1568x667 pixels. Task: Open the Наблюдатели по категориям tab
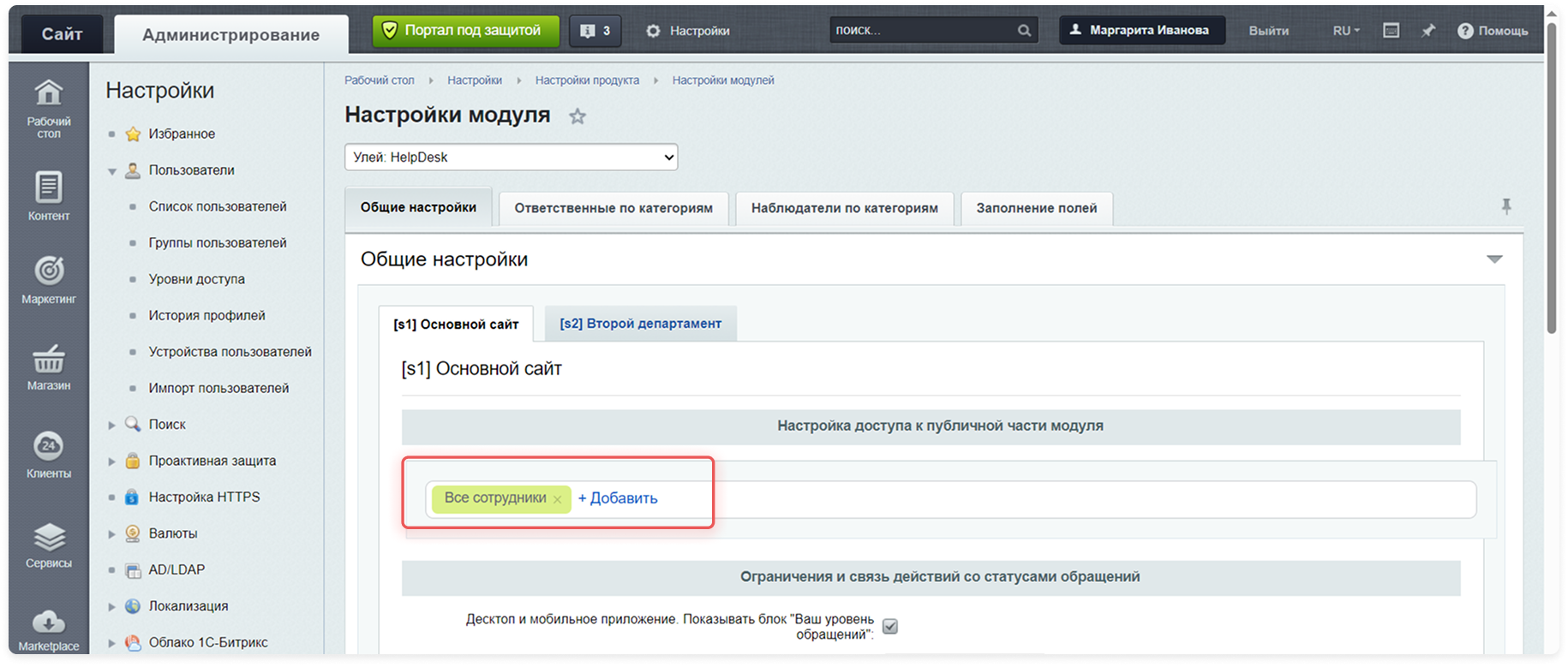[x=845, y=208]
